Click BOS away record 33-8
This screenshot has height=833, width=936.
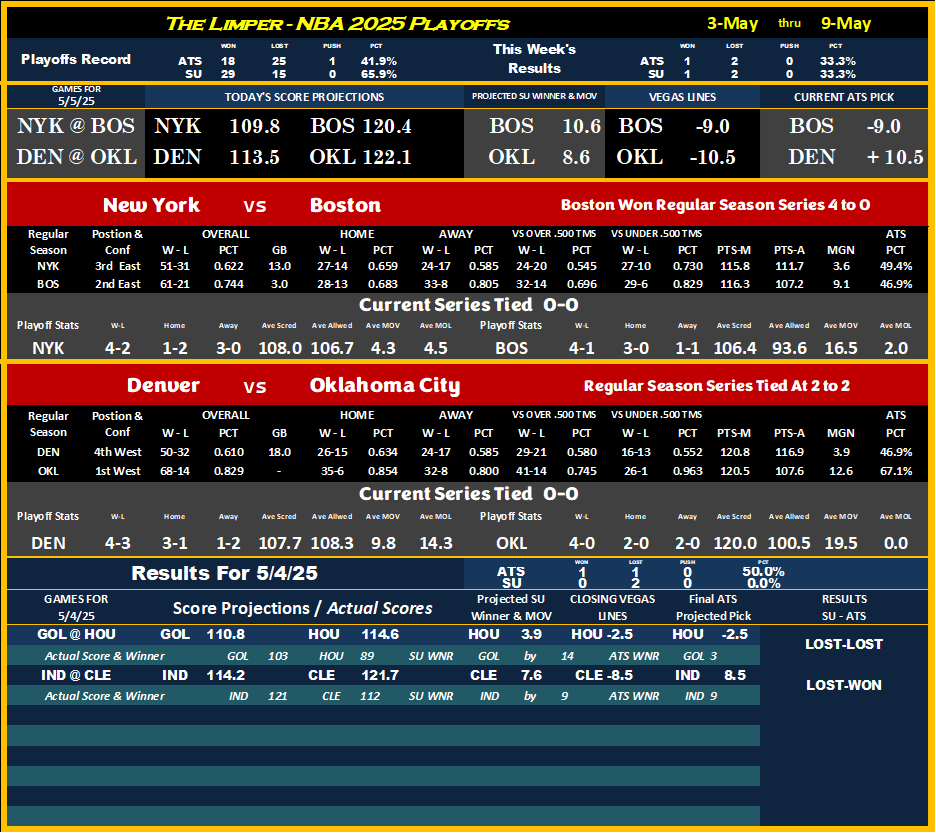[436, 284]
